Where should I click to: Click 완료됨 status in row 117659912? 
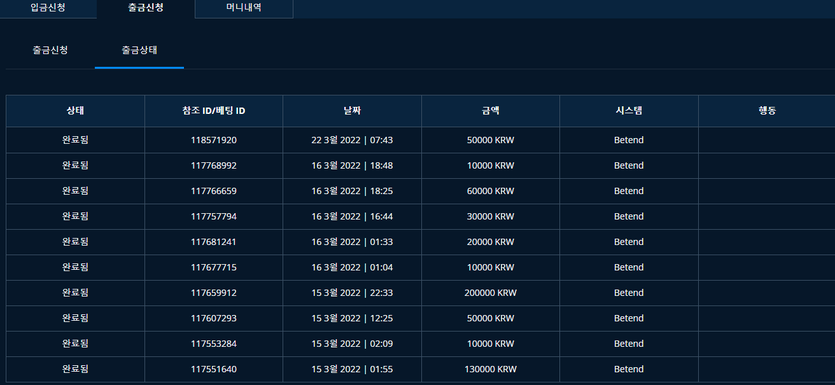[x=75, y=293]
